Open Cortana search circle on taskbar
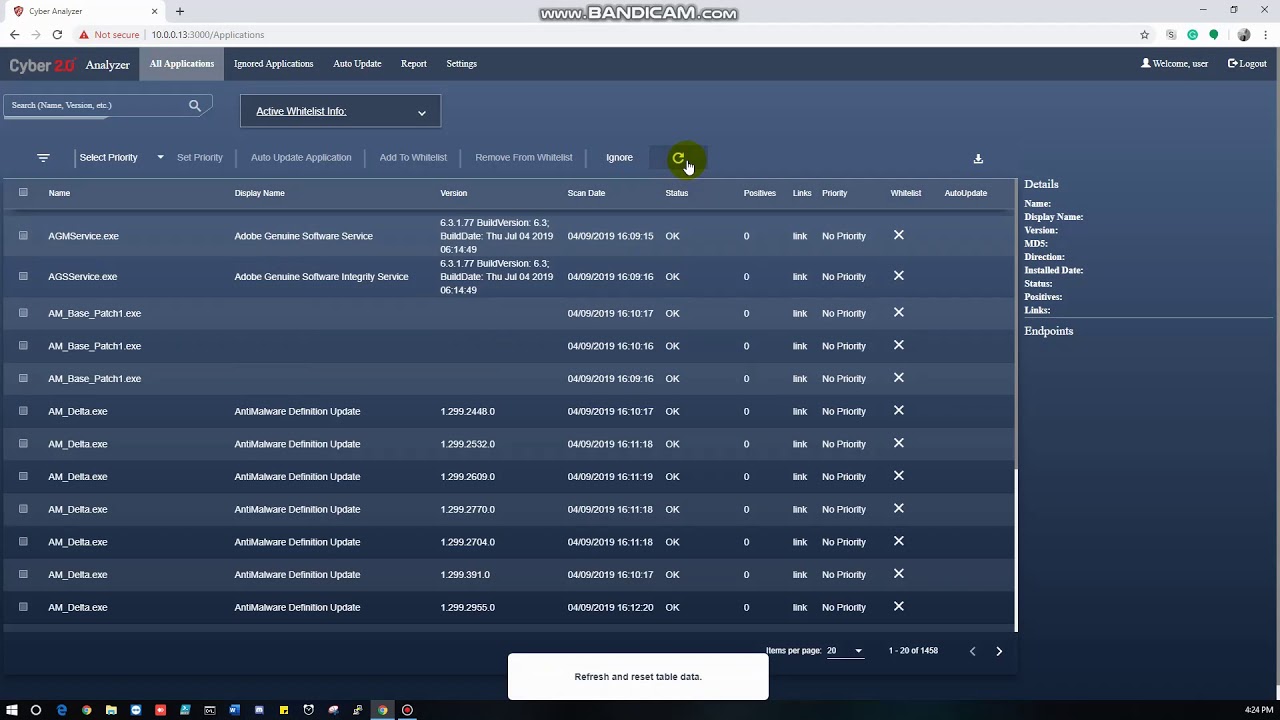1280x720 pixels. tap(36, 710)
